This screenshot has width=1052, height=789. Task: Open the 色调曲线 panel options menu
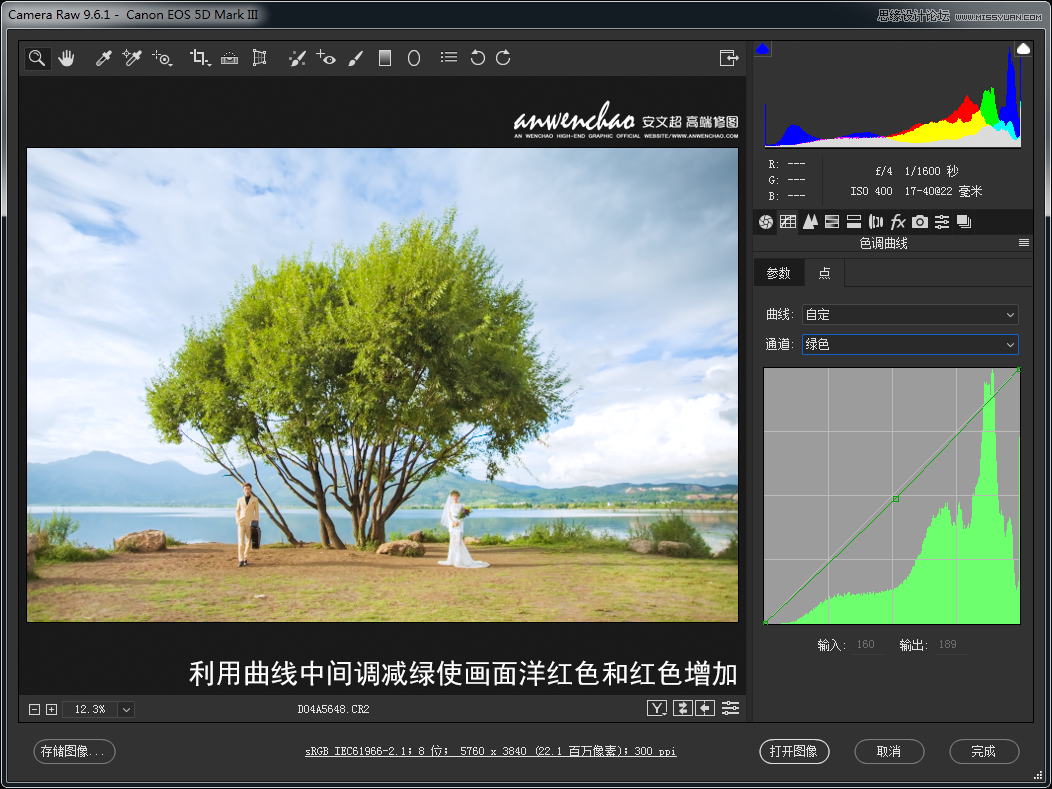click(1024, 243)
